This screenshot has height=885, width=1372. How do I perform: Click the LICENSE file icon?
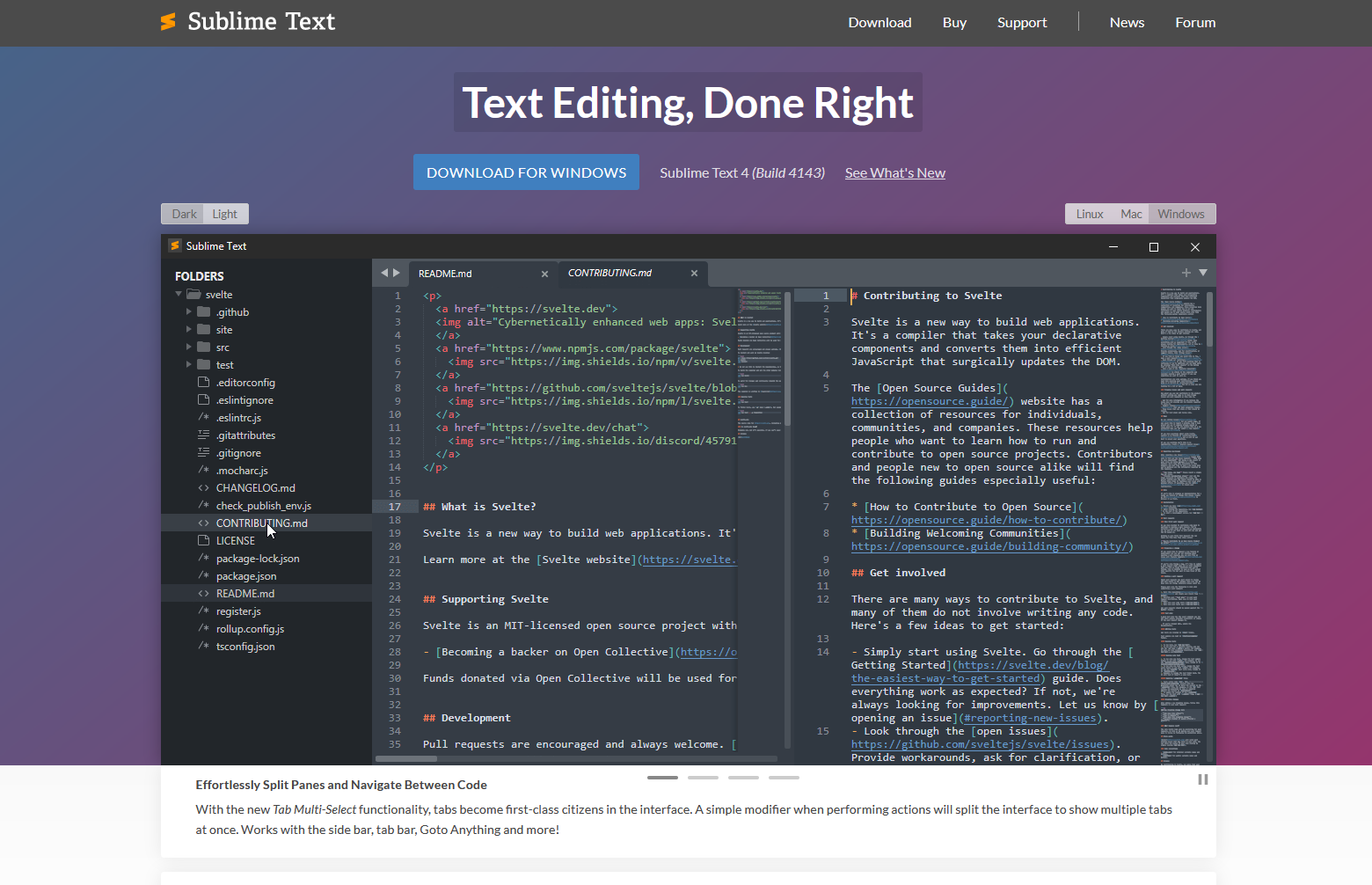pos(204,541)
